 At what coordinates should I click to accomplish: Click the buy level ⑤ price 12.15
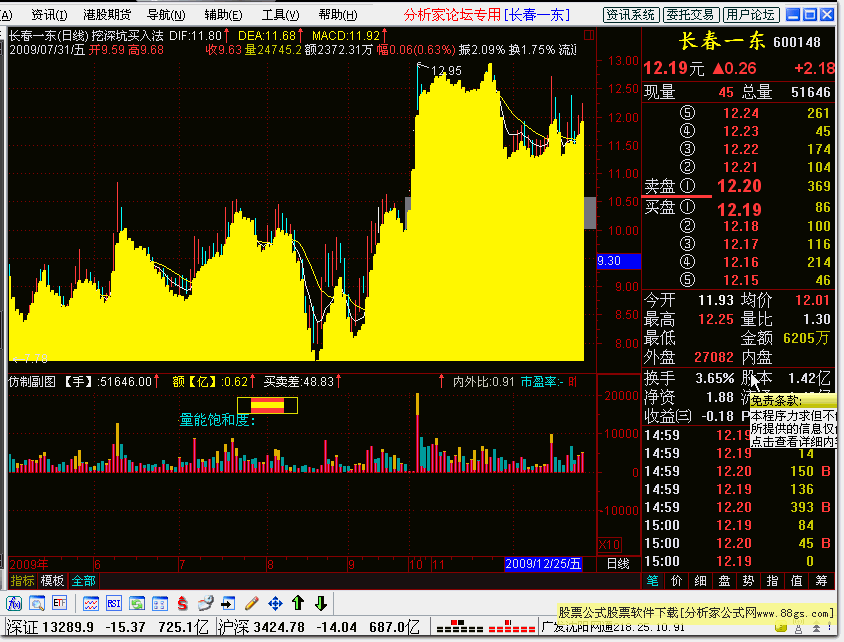tap(741, 280)
